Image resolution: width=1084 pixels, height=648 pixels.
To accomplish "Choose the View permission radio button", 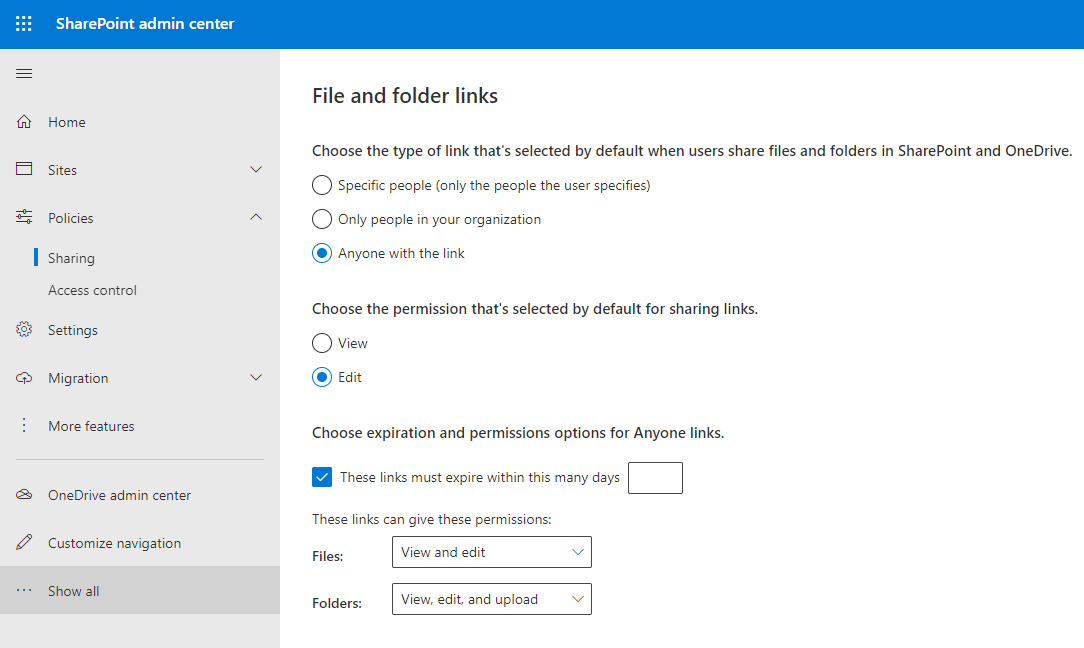I will (321, 342).
